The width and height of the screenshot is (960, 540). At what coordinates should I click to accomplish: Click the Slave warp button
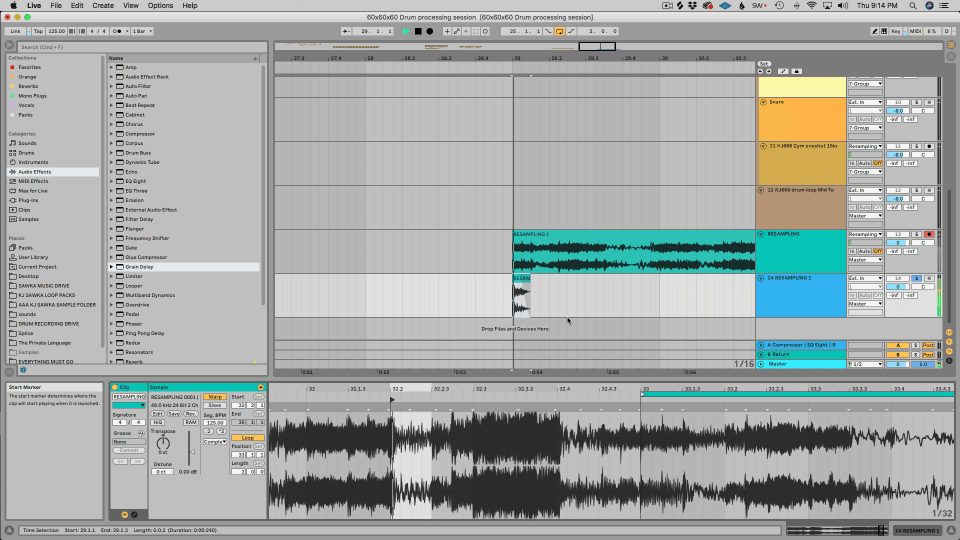click(214, 405)
